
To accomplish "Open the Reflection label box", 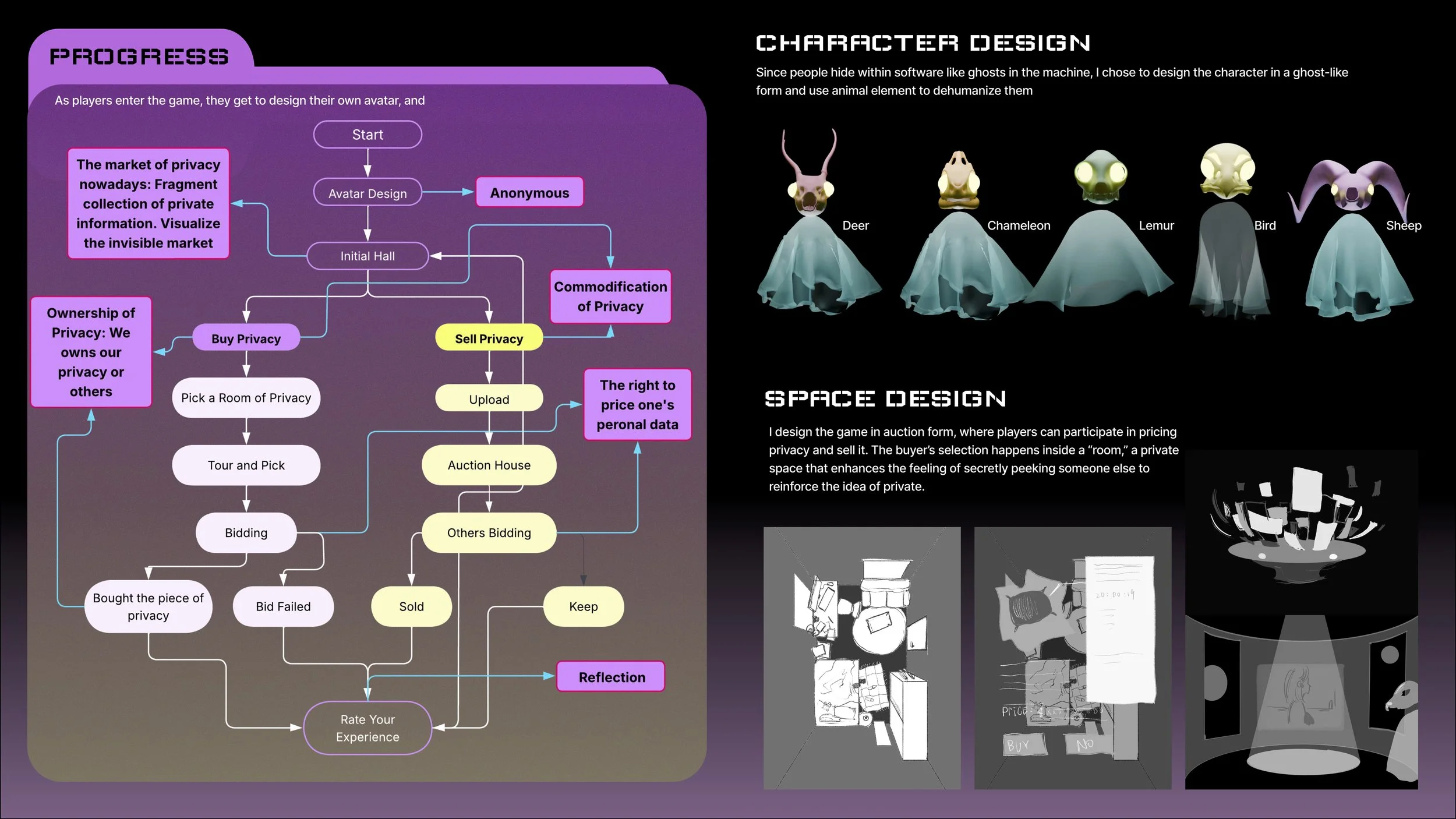I will [x=611, y=677].
